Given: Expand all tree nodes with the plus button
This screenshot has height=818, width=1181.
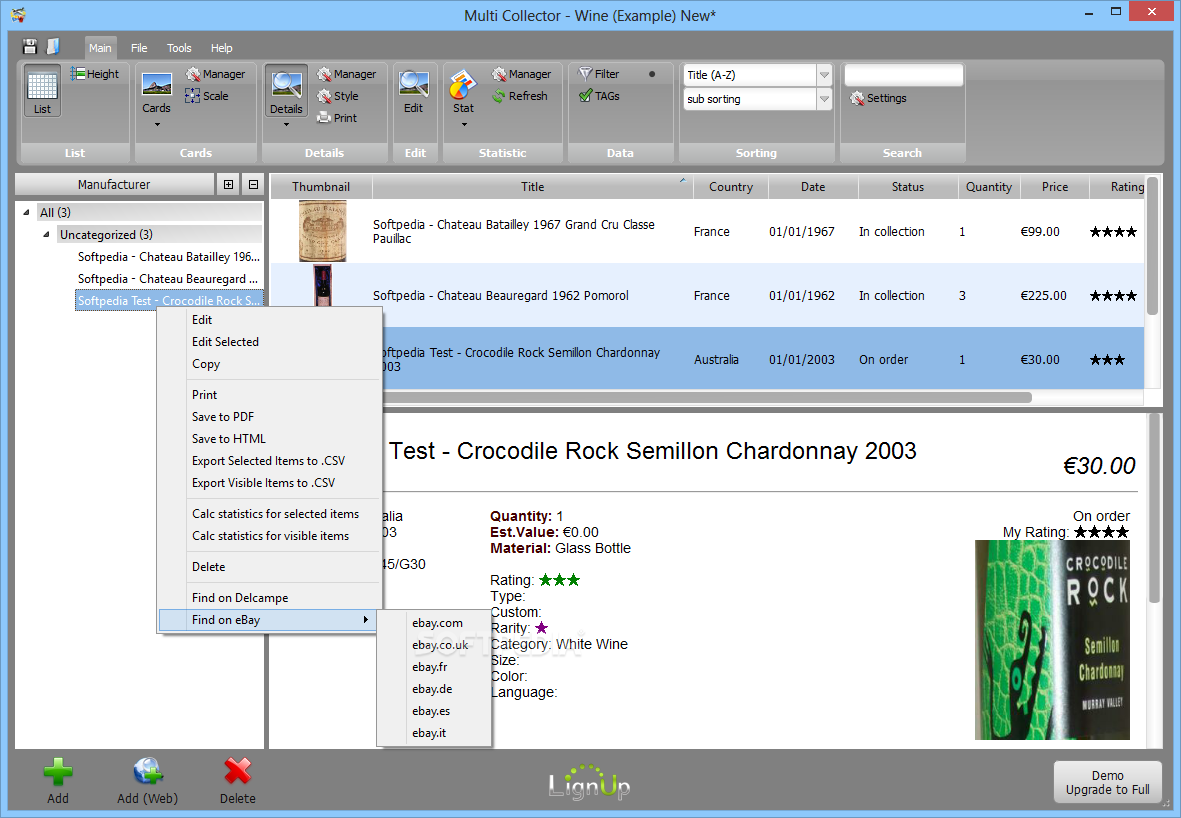Looking at the screenshot, I should (229, 184).
